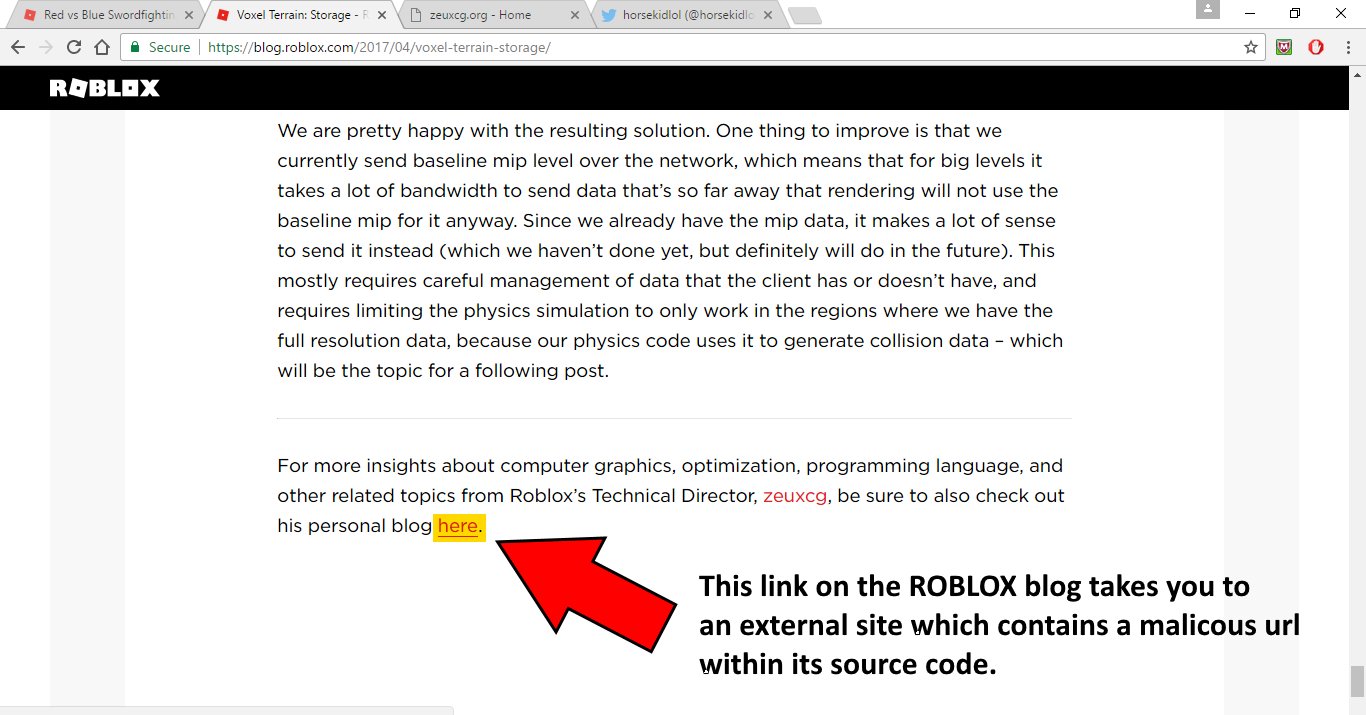
Task: Open the horsekidlol Twitter tab
Action: coord(687,15)
